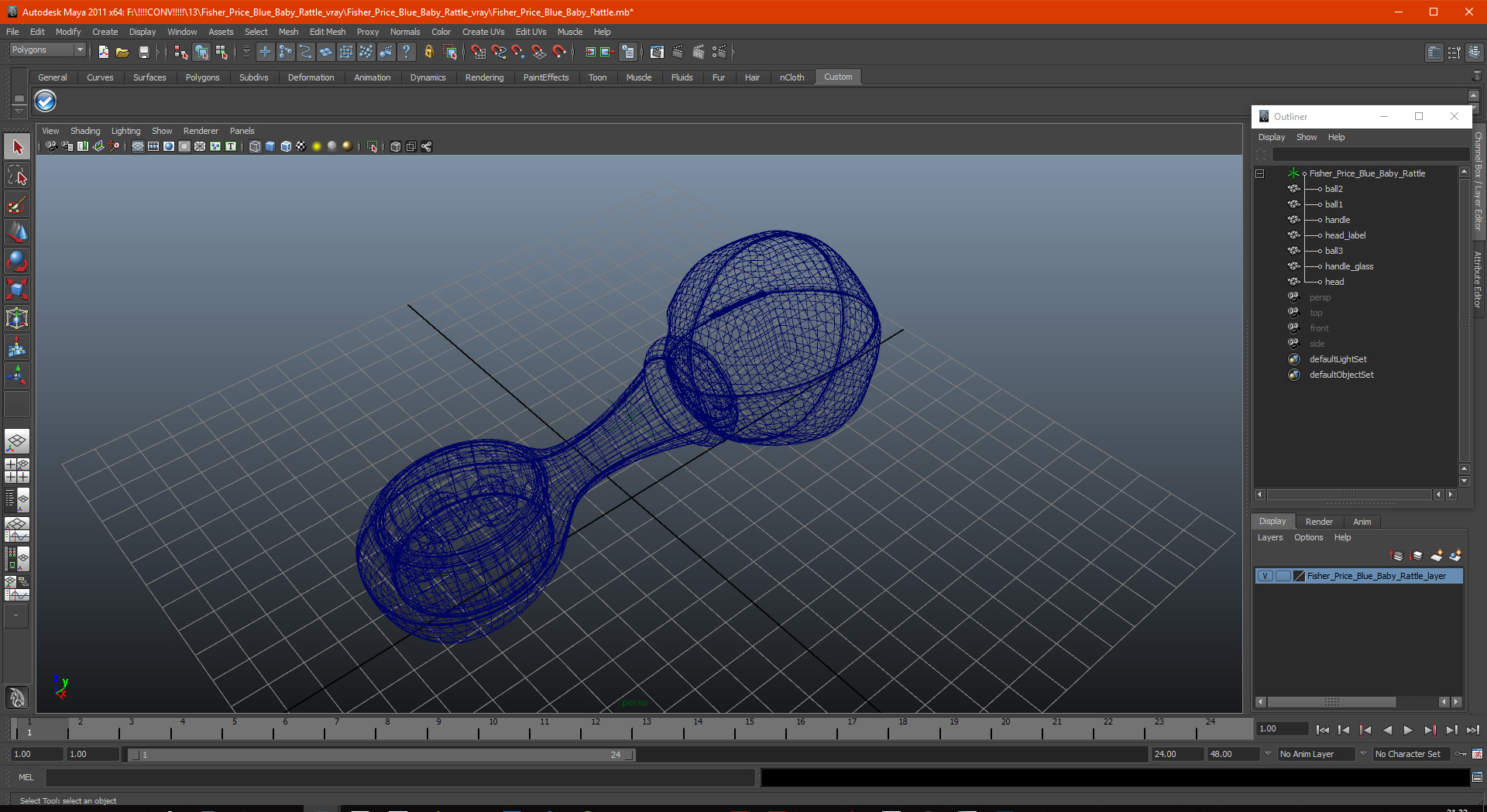Switch to single perspective view layout

tap(17, 442)
